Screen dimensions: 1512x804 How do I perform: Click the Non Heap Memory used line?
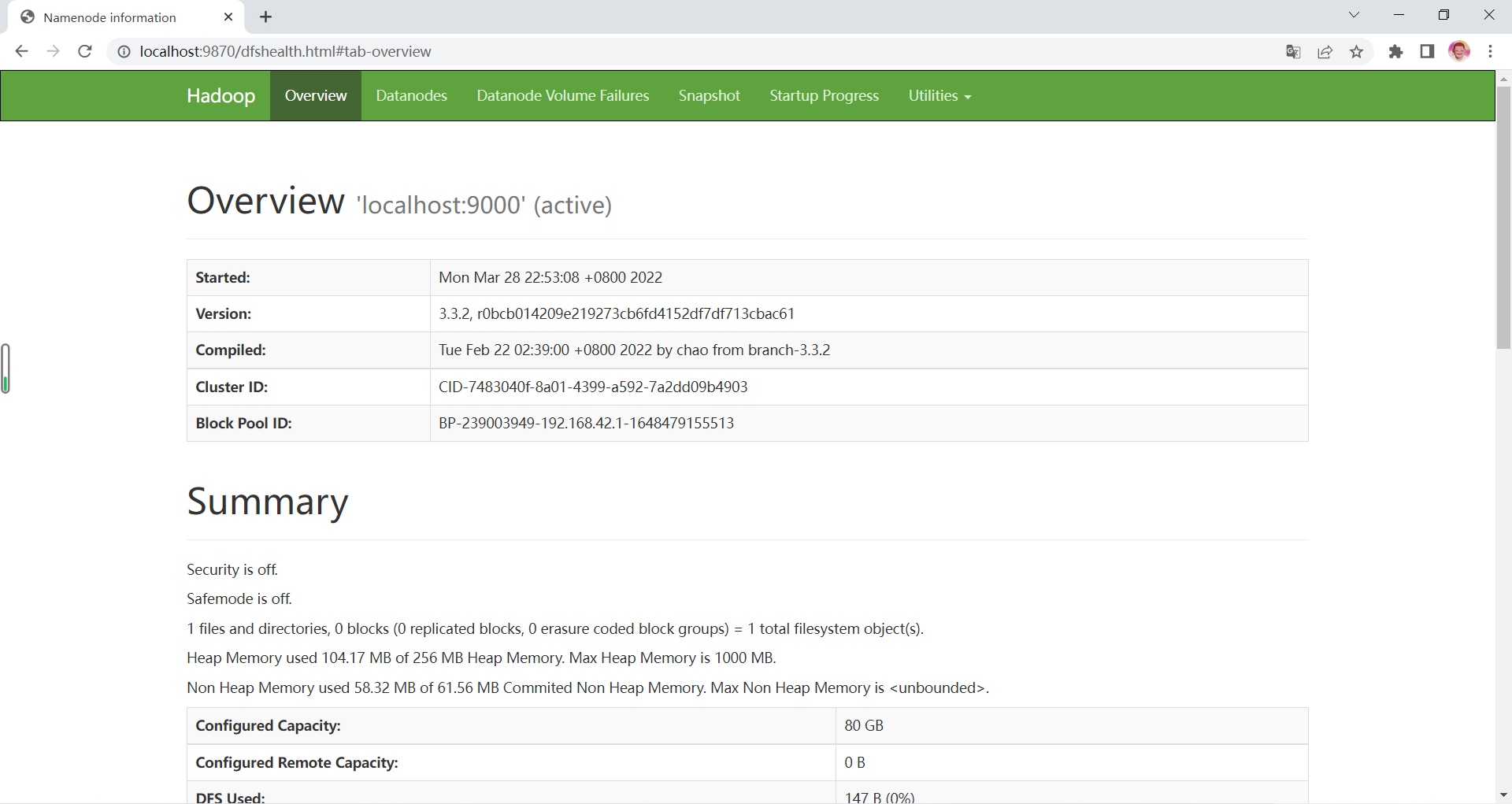pyautogui.click(x=588, y=687)
